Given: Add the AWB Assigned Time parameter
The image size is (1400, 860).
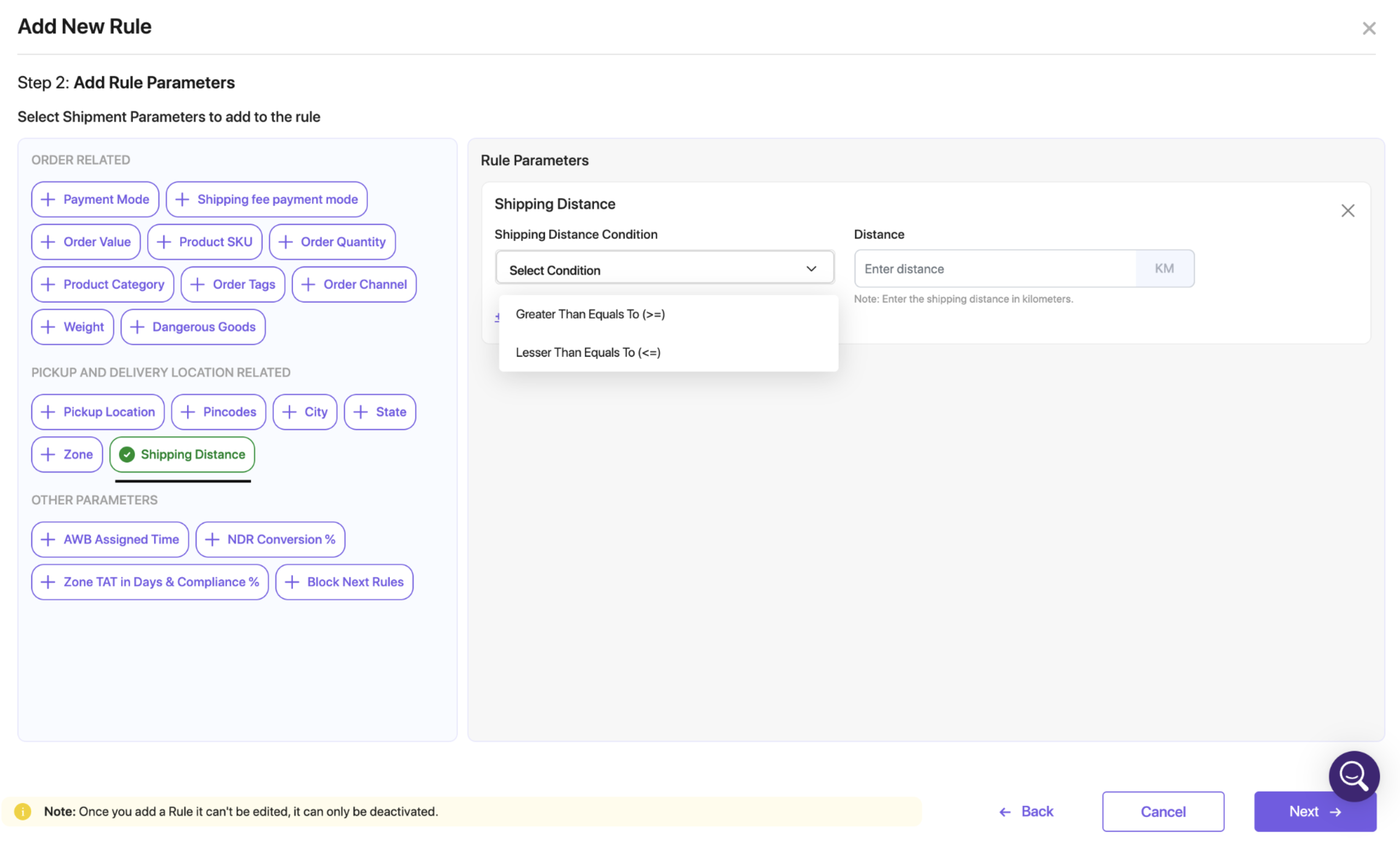Looking at the screenshot, I should coord(110,539).
